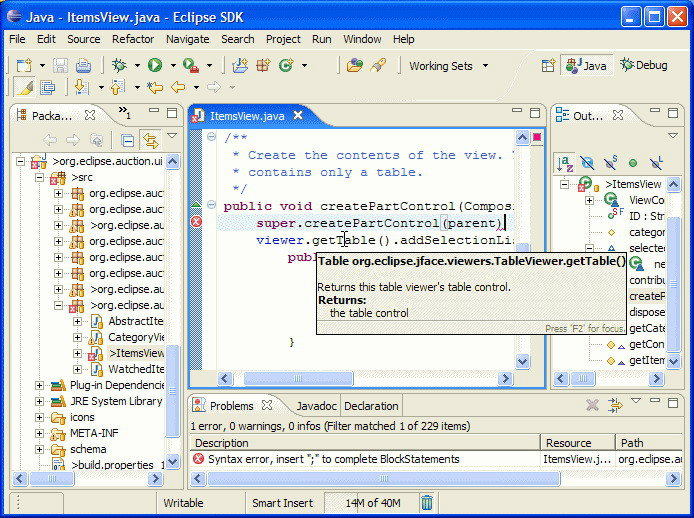Click the green Run button icon
Viewport: 694px width, 518px height.
[155, 66]
